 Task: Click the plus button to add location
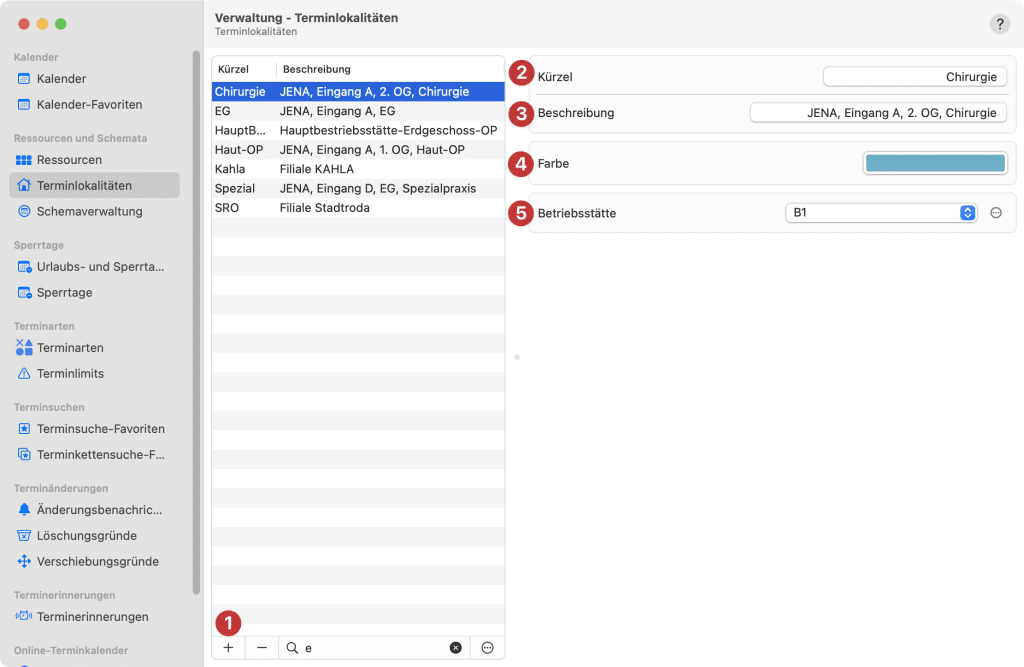pyautogui.click(x=228, y=648)
